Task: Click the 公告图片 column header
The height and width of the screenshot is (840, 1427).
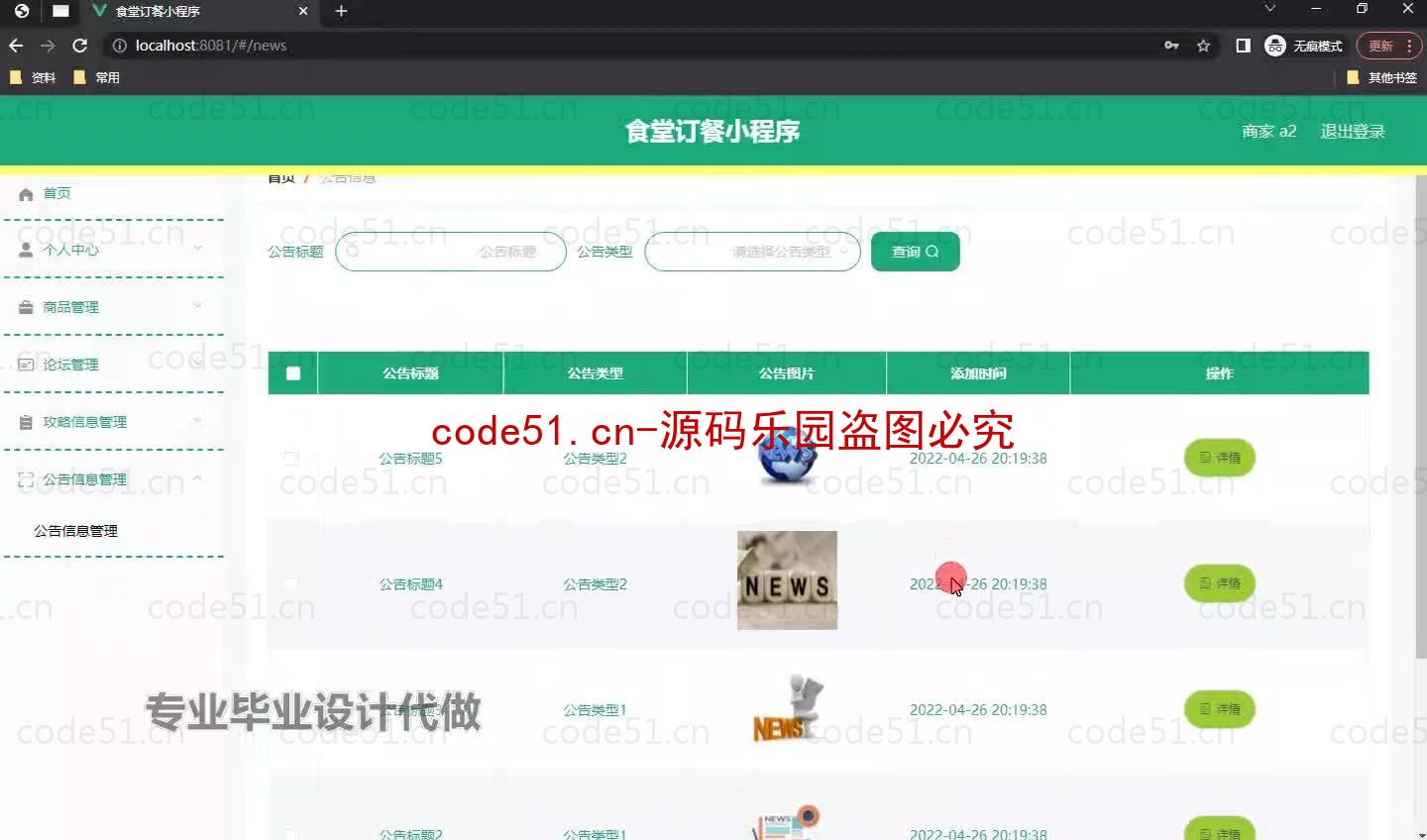Action: [787, 373]
